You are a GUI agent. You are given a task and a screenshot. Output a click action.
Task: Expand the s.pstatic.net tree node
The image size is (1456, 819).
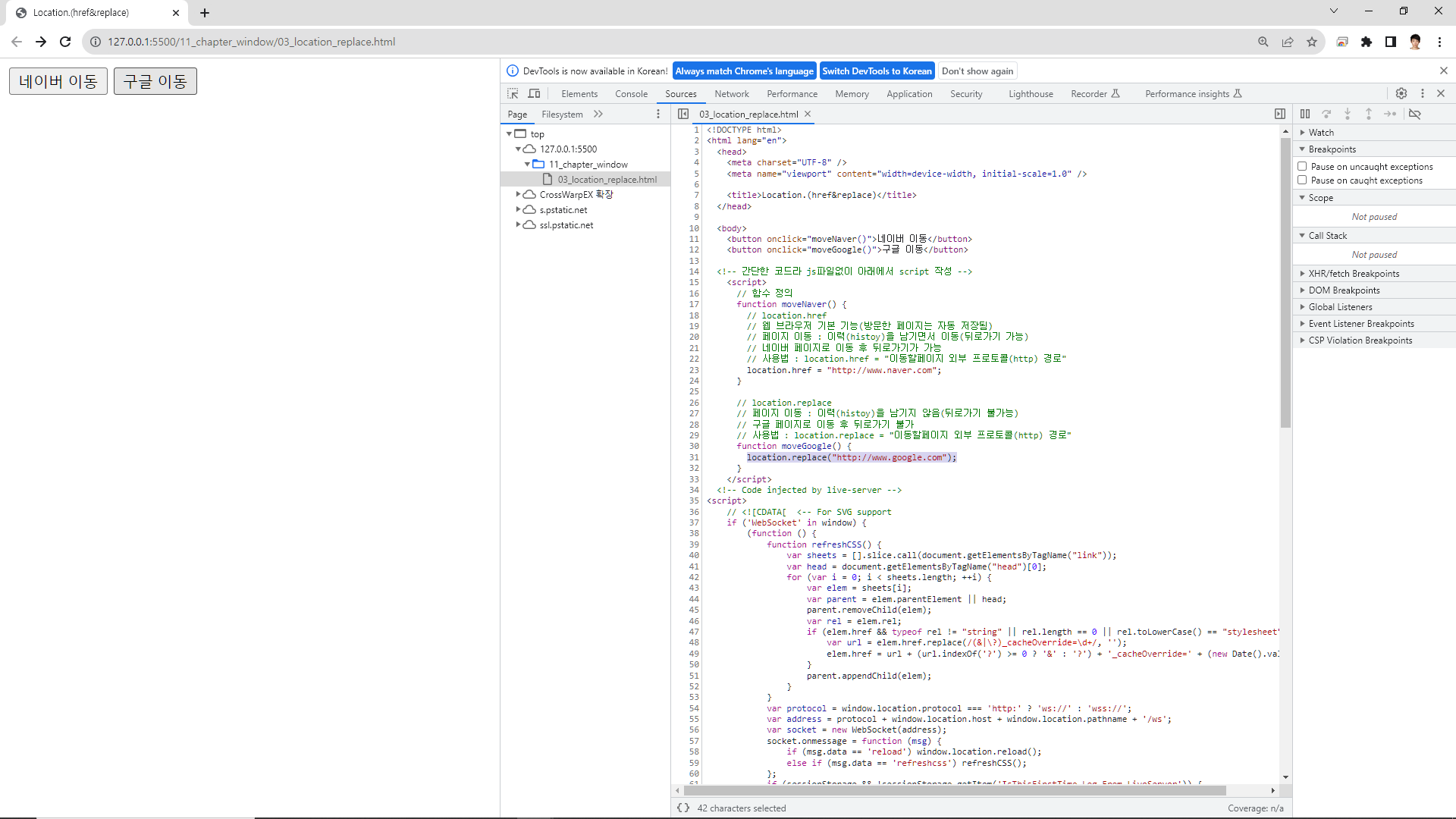519,209
